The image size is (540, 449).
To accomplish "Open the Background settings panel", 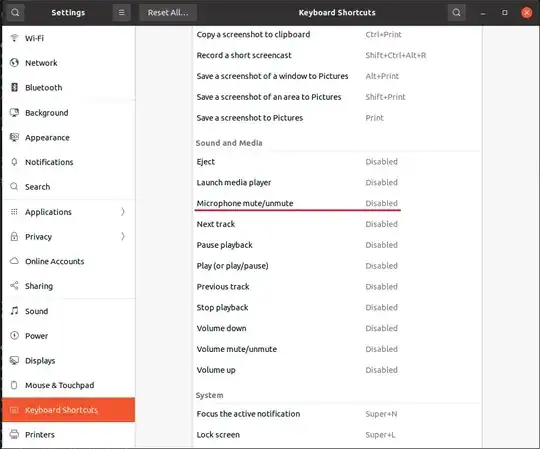I will tap(69, 113).
